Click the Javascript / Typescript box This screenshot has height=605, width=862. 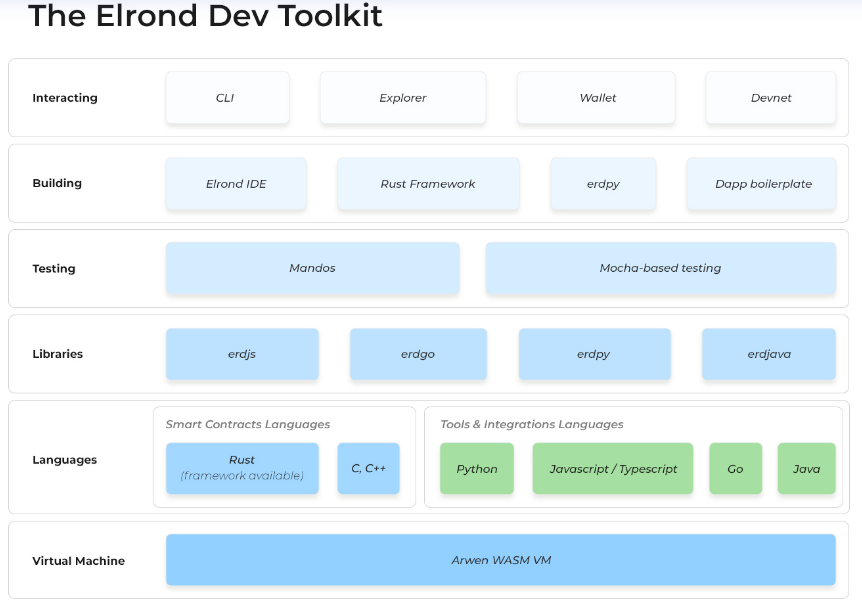pos(612,468)
